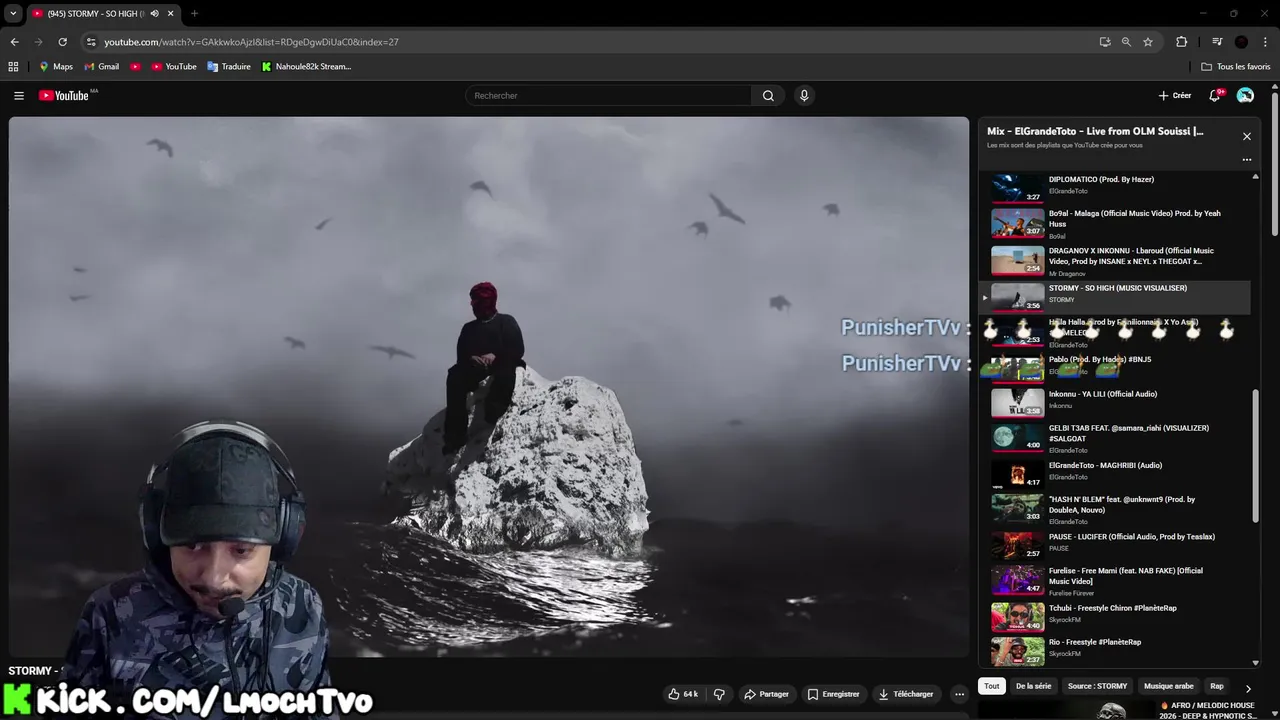Screen dimensions: 1280x720
Task: Open the YouTube account avatar menu
Action: coord(1245,95)
